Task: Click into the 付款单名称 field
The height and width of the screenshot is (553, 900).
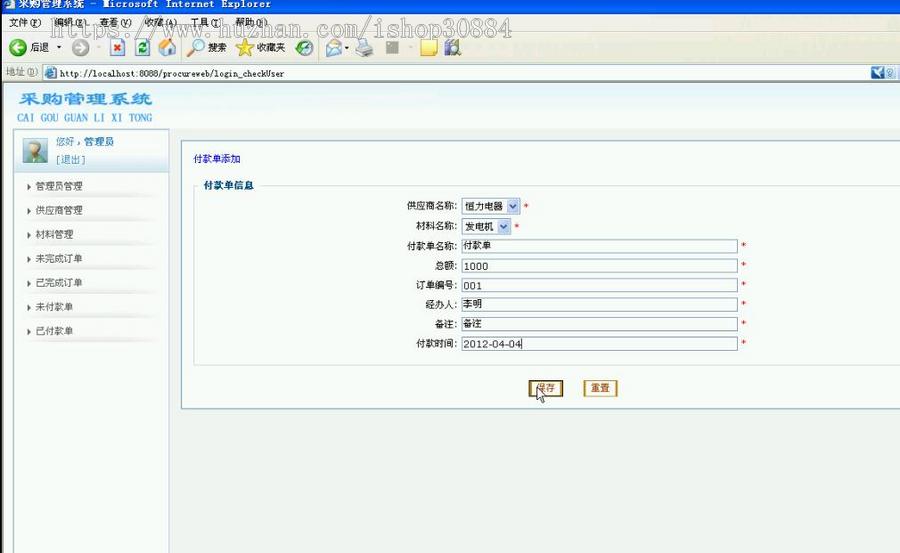Action: 599,246
